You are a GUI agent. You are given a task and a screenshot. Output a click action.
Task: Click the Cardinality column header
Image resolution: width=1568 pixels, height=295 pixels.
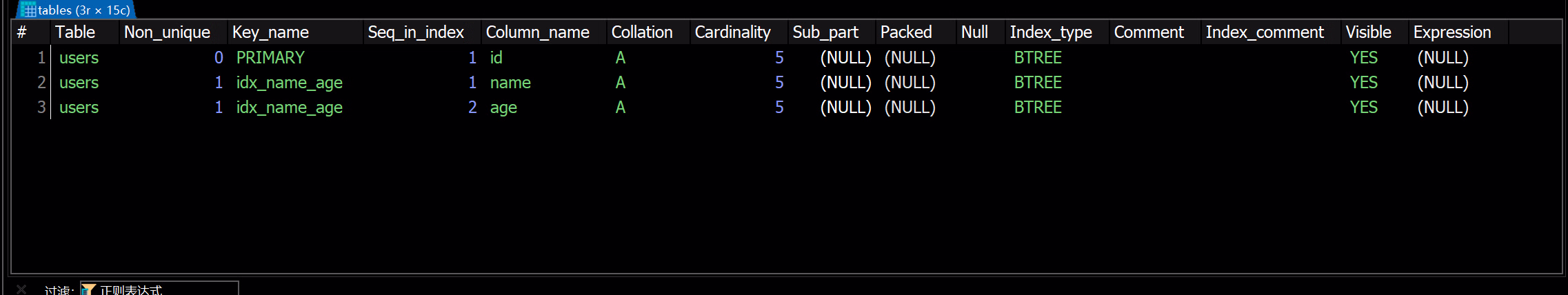pos(732,32)
